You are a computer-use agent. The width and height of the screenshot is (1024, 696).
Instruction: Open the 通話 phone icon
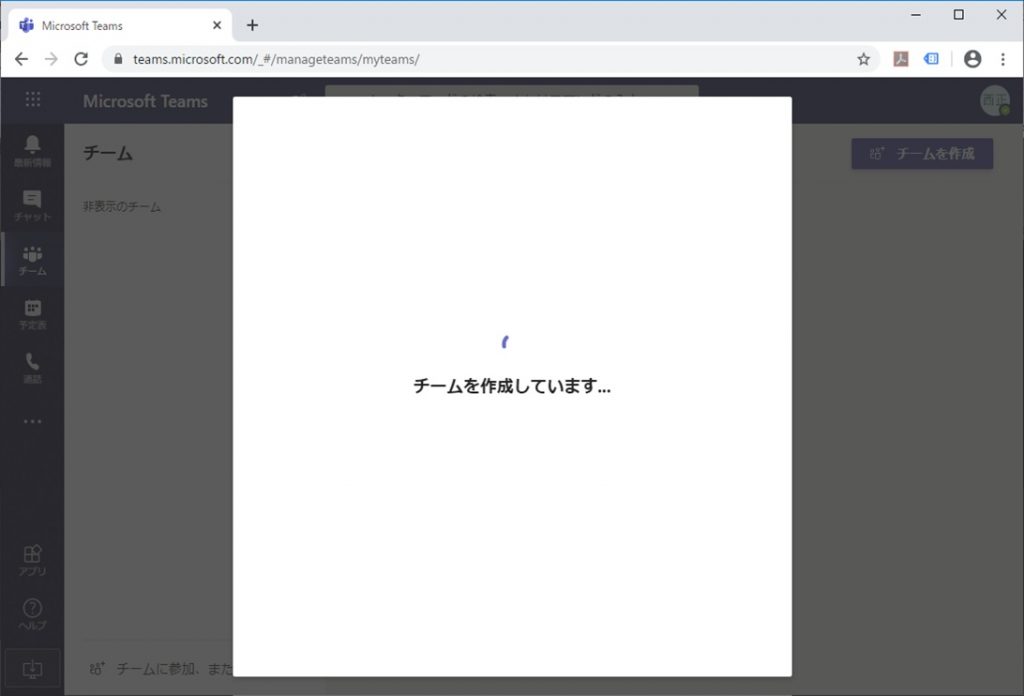(32, 367)
